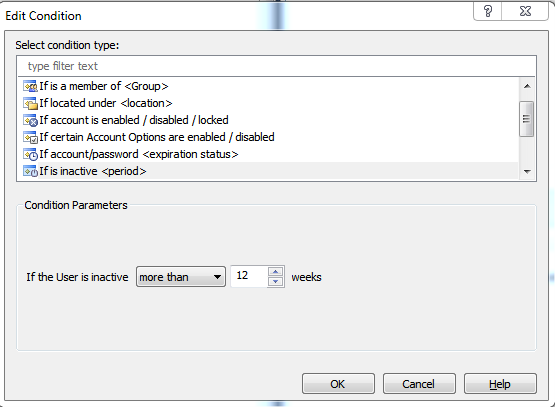Open the 'more than' comparison dropdown

(x=181, y=277)
